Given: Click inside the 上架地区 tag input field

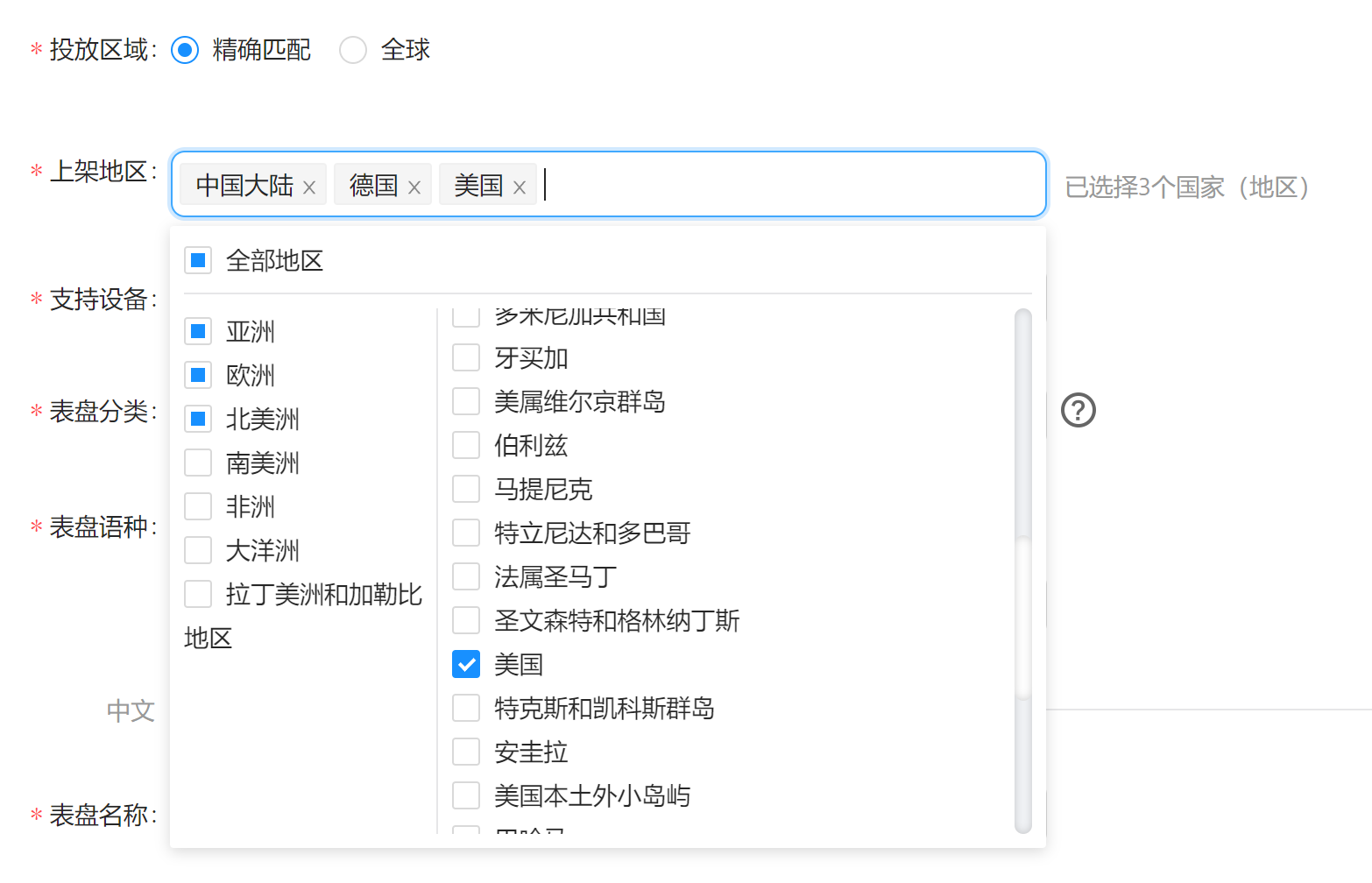Looking at the screenshot, I should coord(789,185).
